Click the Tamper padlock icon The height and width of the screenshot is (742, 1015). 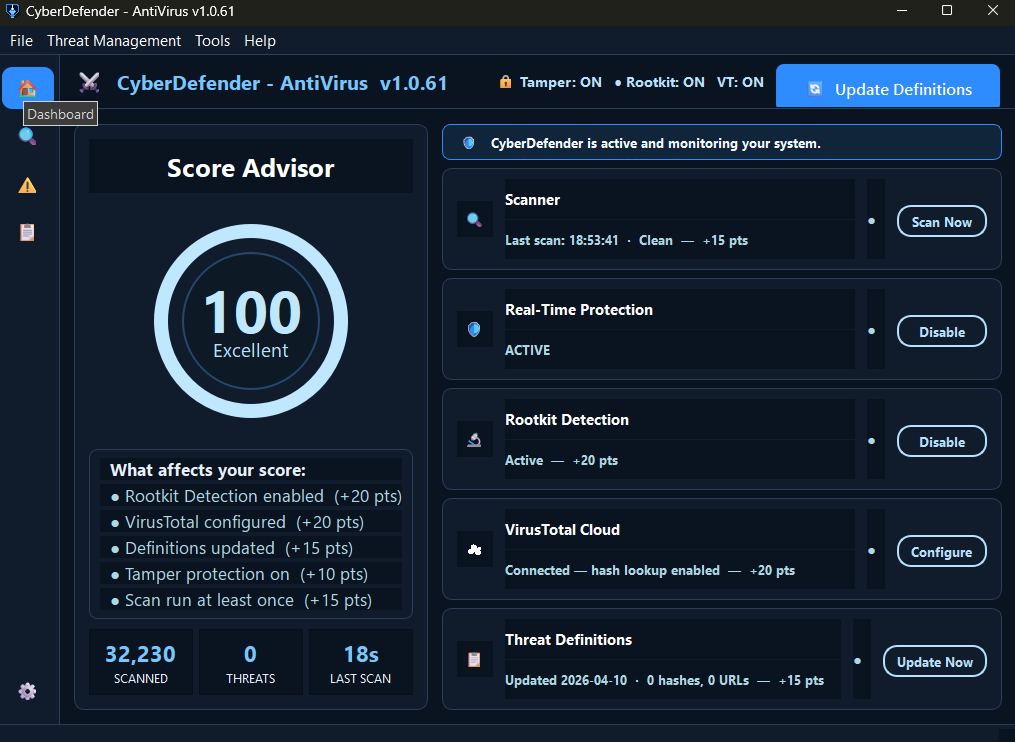coord(506,82)
